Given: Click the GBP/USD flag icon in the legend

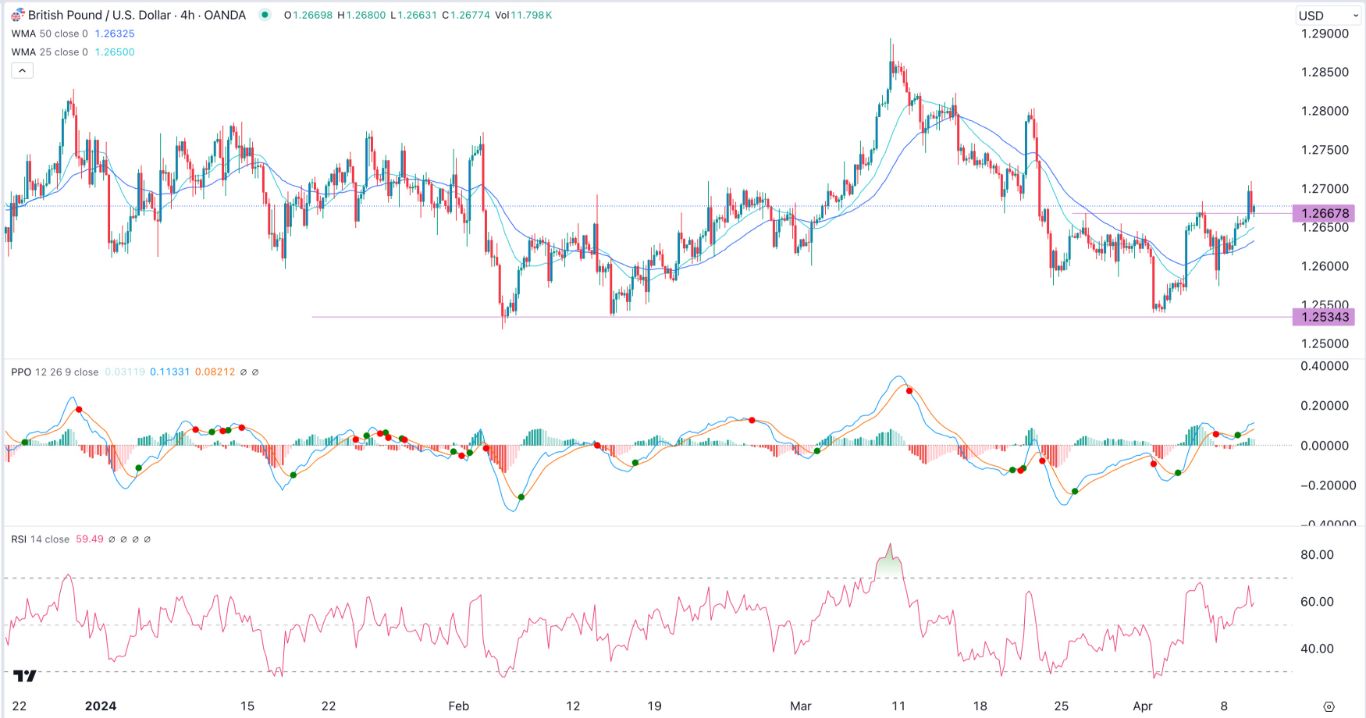Looking at the screenshot, I should point(17,14).
